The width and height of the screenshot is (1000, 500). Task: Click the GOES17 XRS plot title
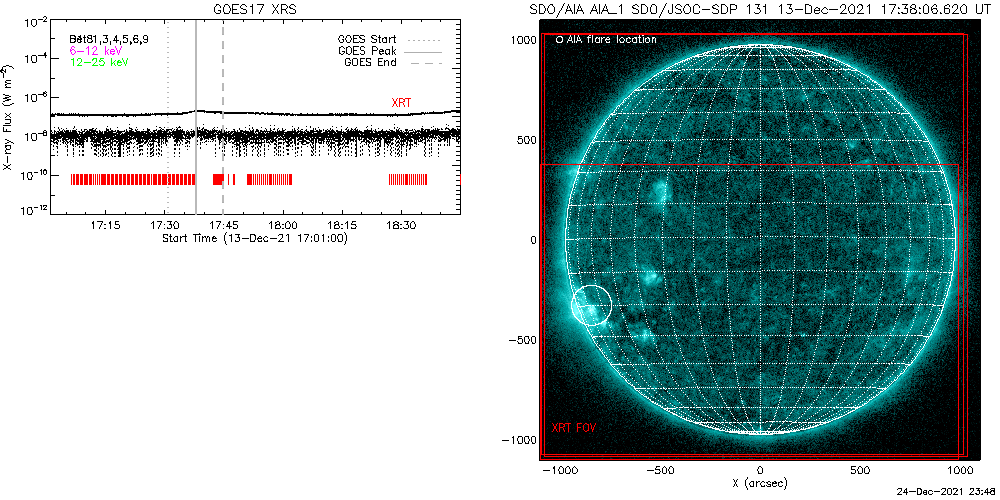[255, 10]
